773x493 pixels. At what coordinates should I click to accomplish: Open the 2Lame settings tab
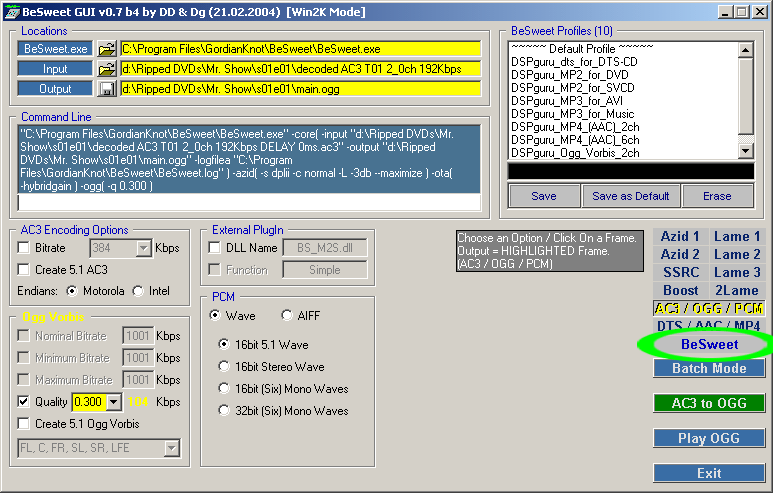click(737, 290)
